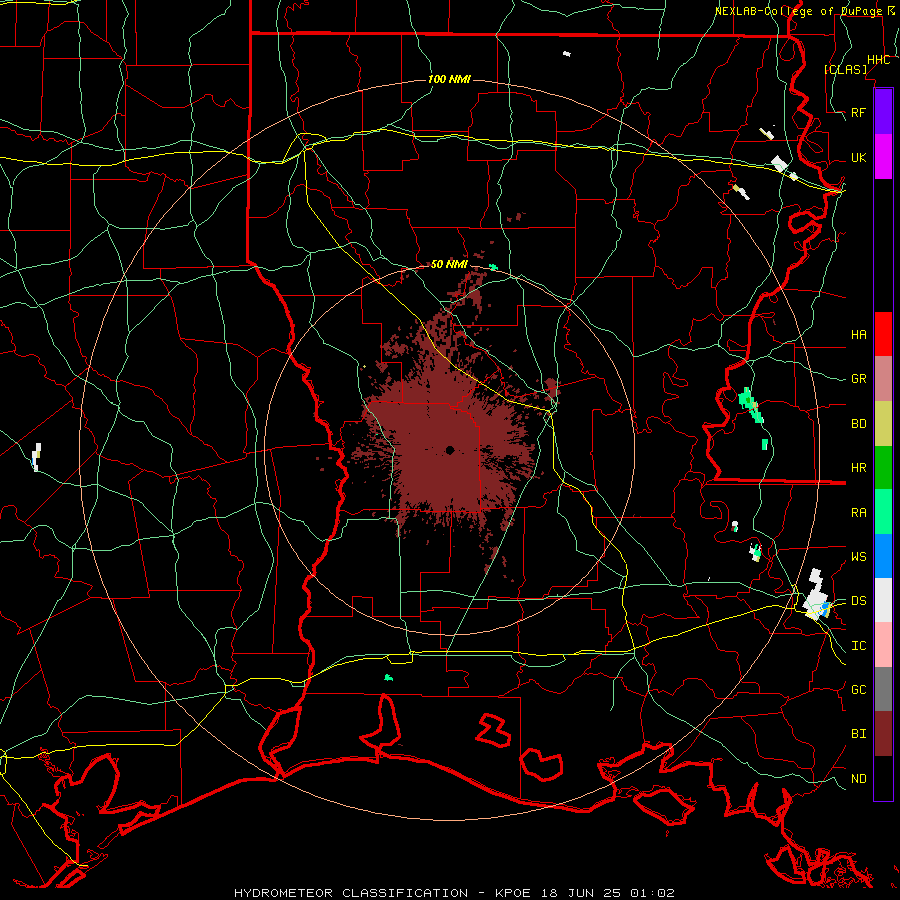
Task: Click the HYDROMETEOR CLASSIFICATION KPOE title text
Action: 454,893
